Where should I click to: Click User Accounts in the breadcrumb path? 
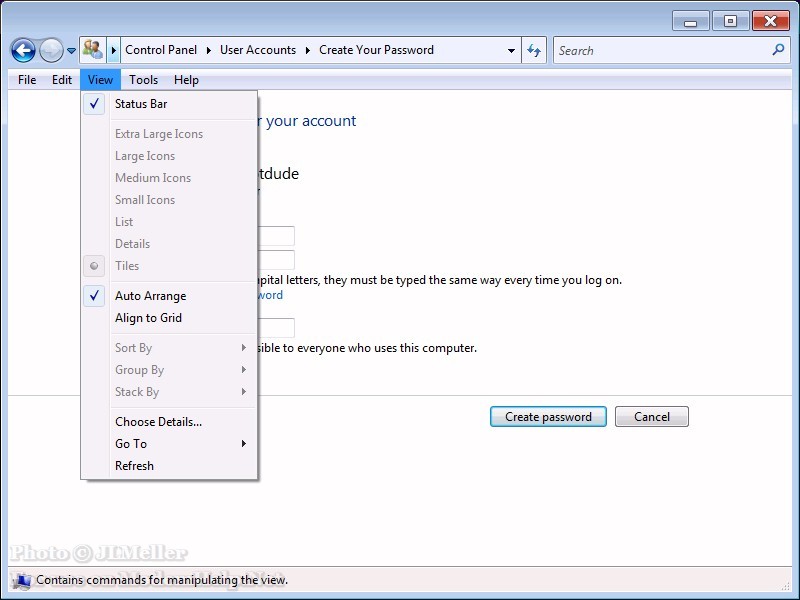coord(258,50)
